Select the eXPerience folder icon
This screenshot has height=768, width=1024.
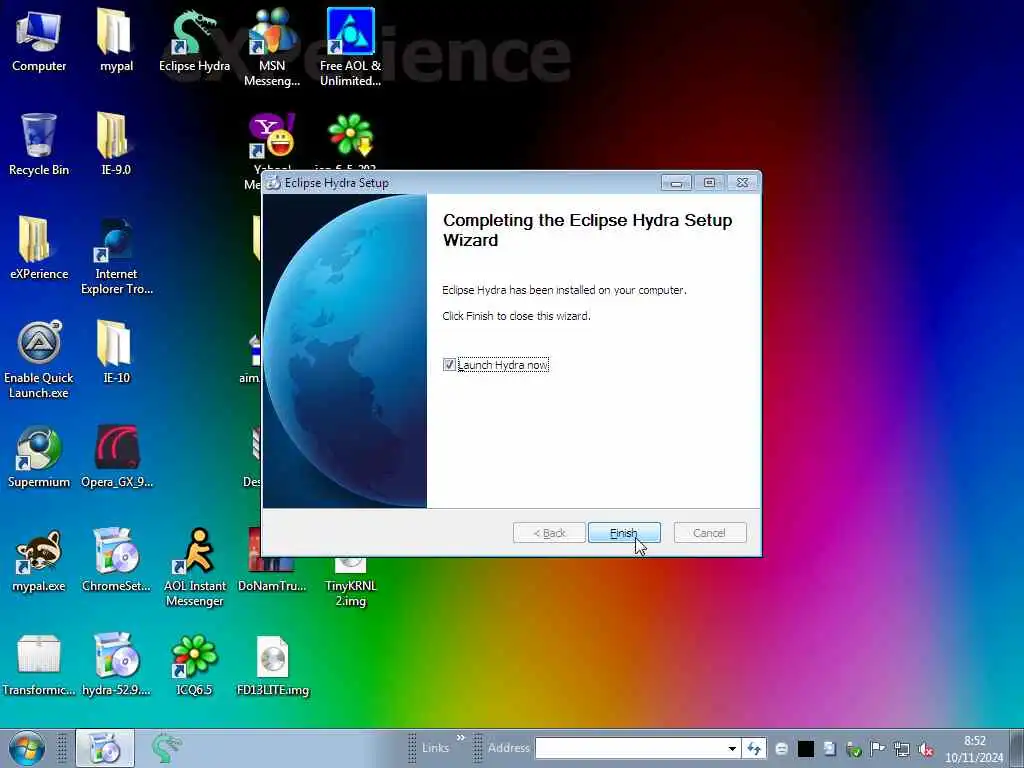point(39,249)
